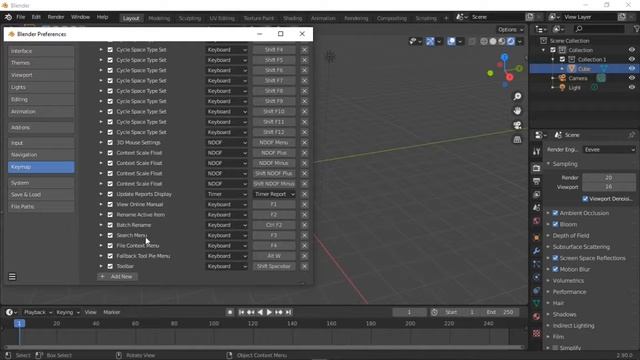Screen dimensions: 640x360
Task: Disable Motion Blur checkbox
Action: tap(555, 269)
